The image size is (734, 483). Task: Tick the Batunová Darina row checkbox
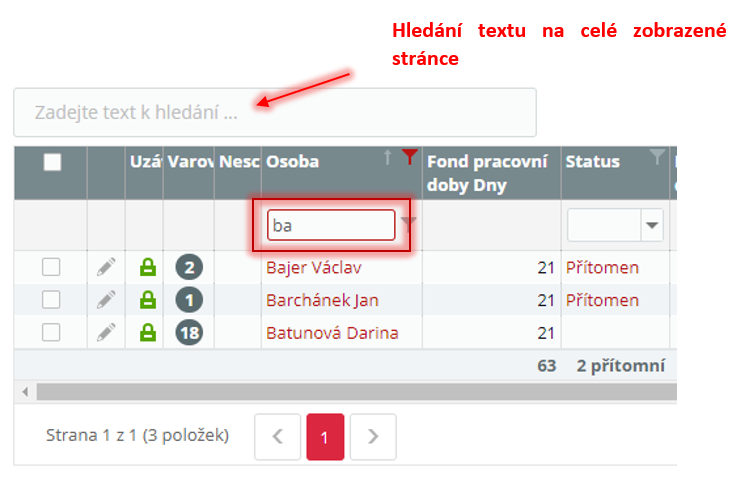point(51,333)
